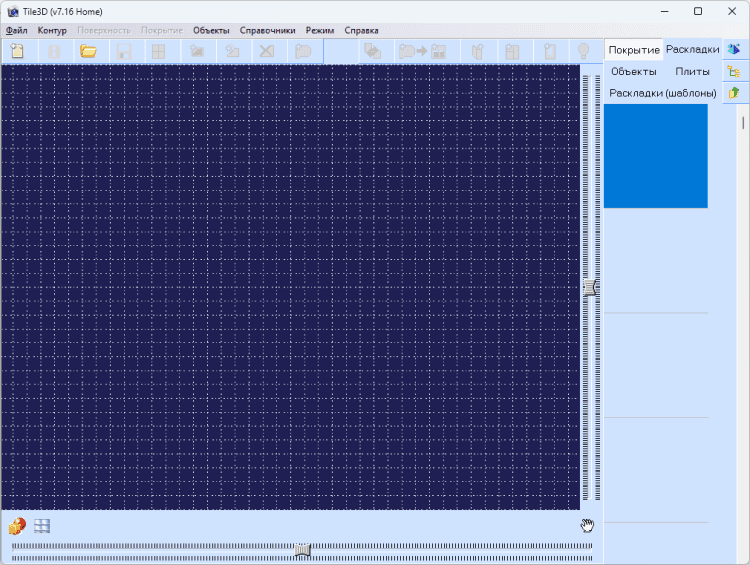Open the Раскладки (шаблоны) tab

point(663,93)
